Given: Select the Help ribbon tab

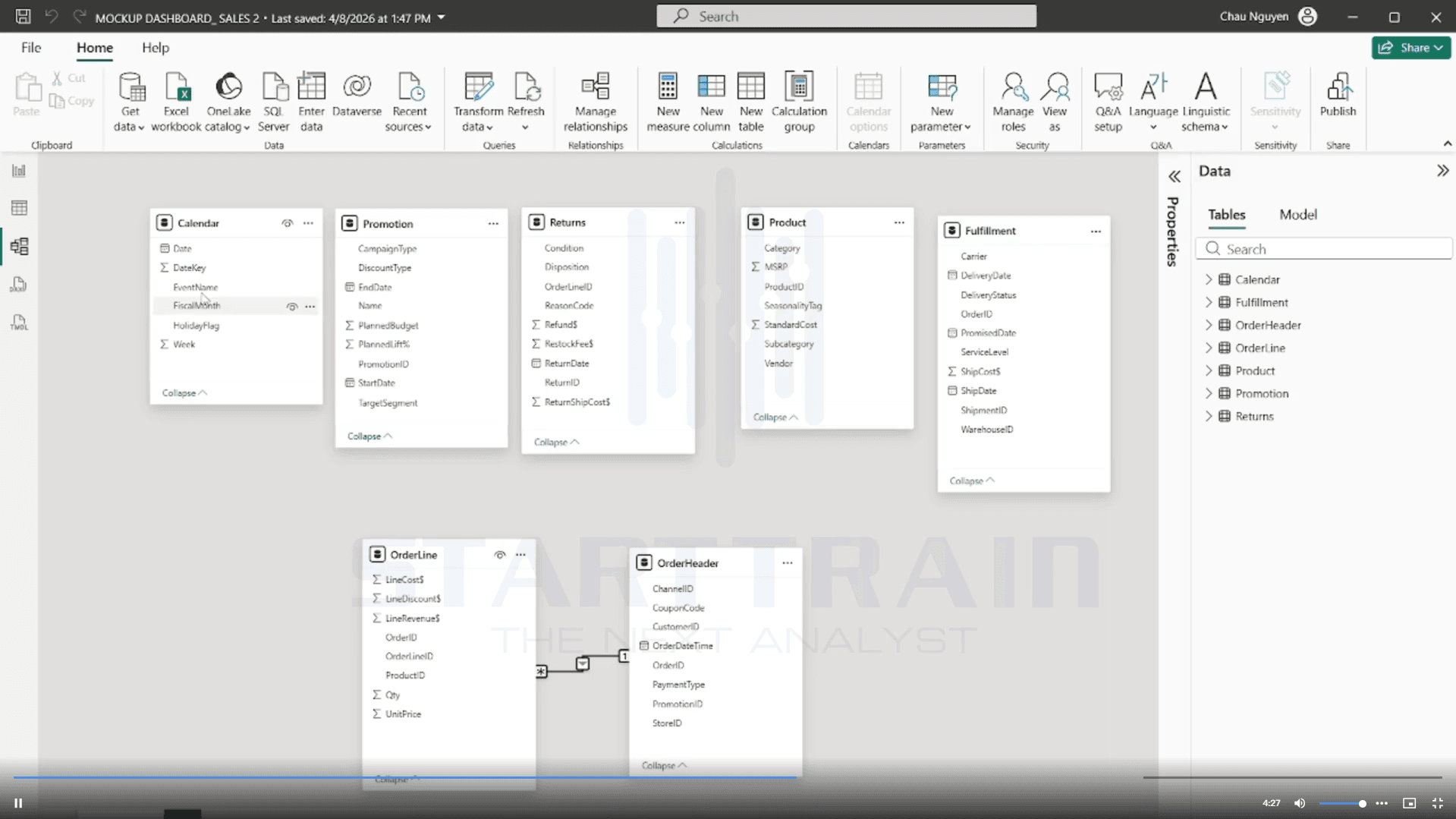Looking at the screenshot, I should (156, 48).
